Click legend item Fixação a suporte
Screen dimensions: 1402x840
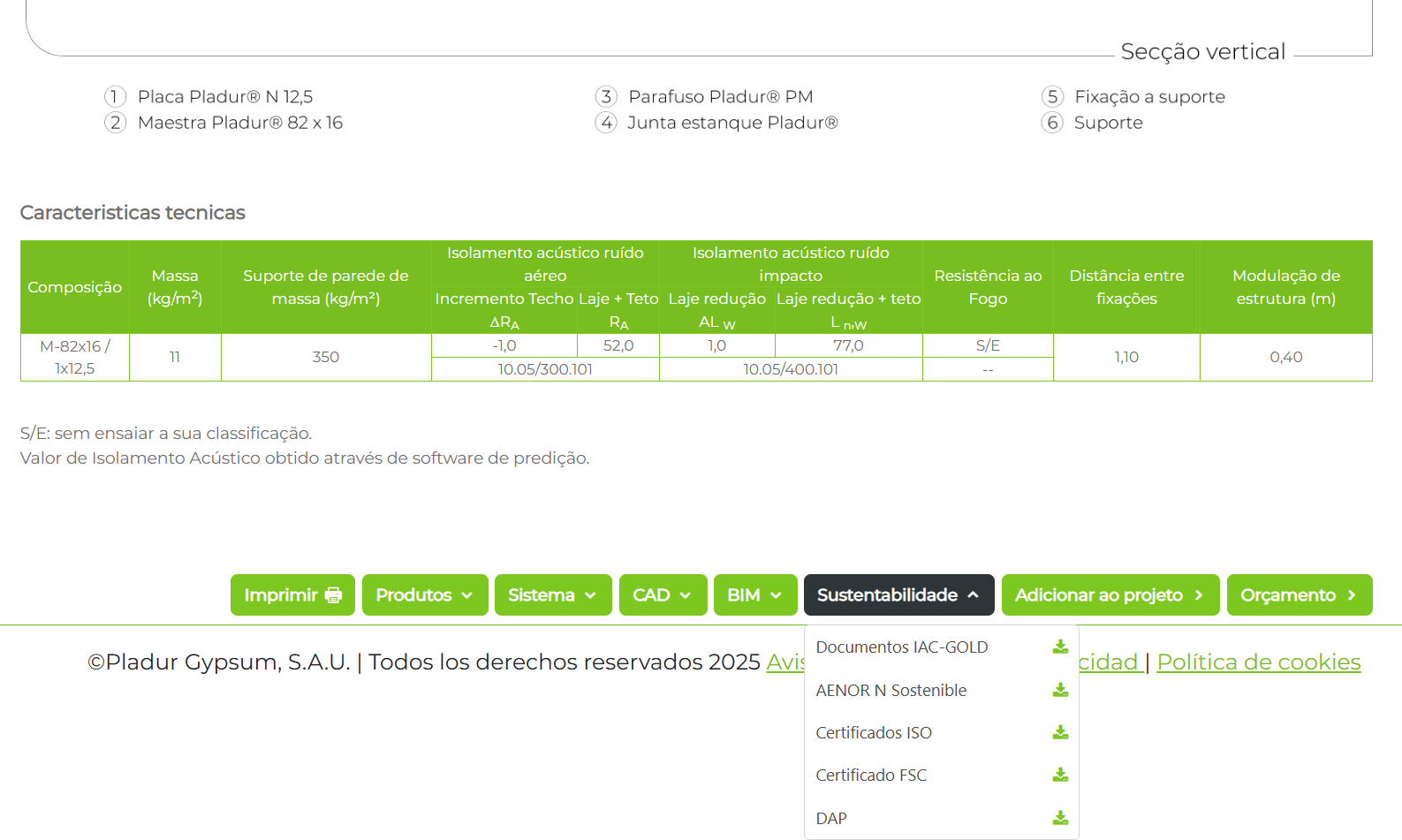coord(1133,96)
